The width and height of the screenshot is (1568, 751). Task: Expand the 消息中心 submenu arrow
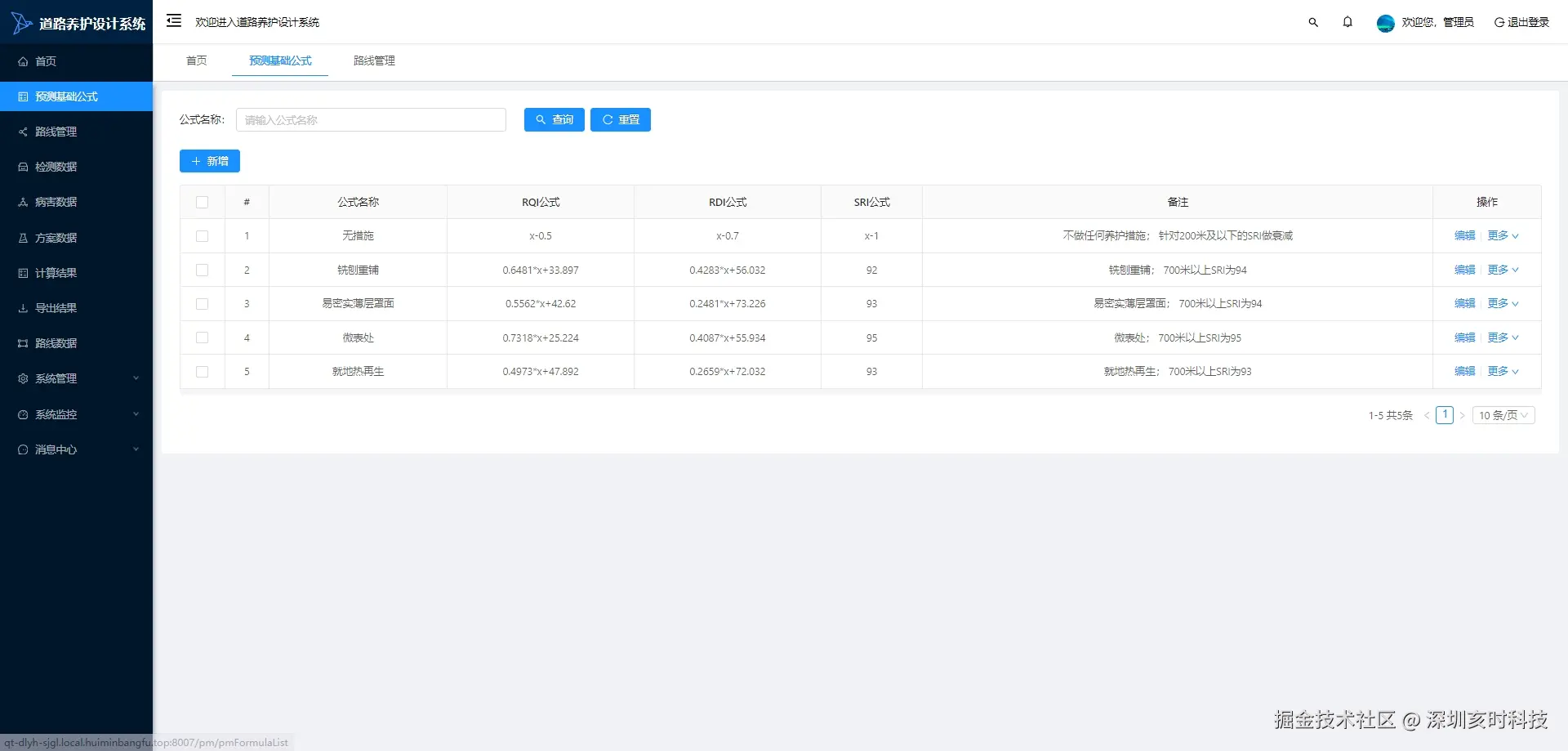pyautogui.click(x=136, y=449)
